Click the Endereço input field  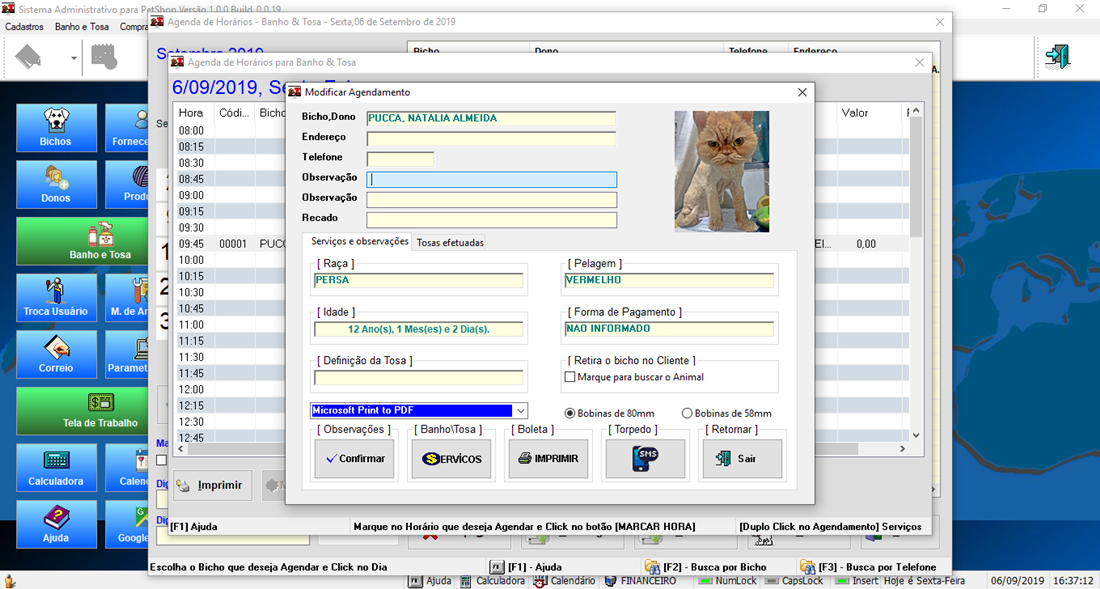pyautogui.click(x=491, y=139)
